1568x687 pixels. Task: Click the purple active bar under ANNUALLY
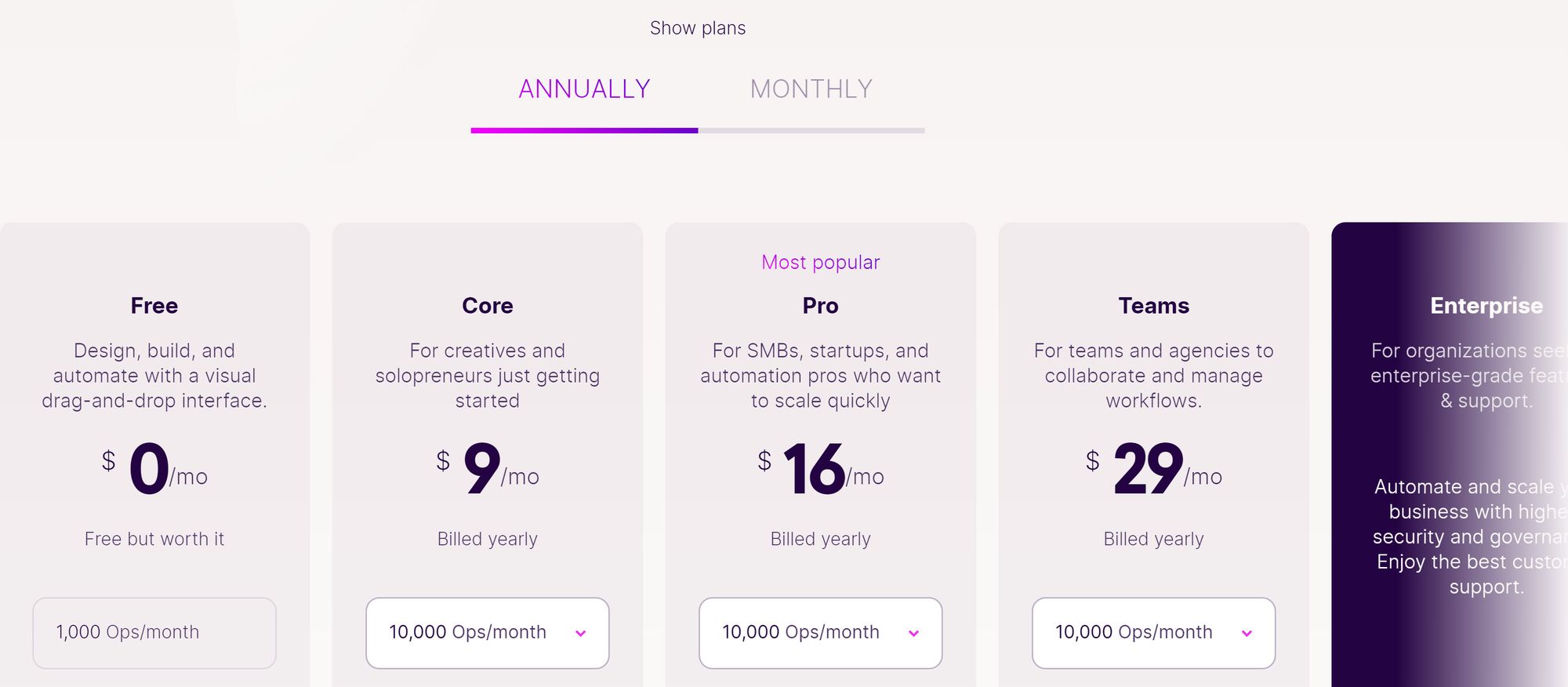click(x=584, y=130)
